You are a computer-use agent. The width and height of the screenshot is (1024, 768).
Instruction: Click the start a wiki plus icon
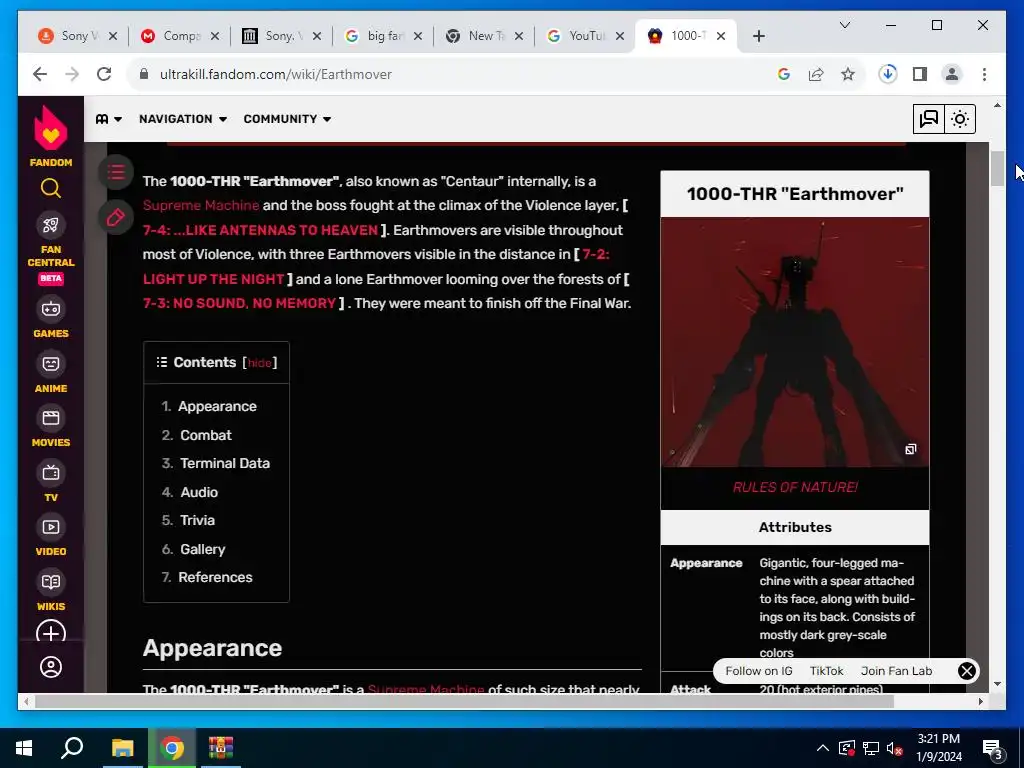pyautogui.click(x=51, y=633)
